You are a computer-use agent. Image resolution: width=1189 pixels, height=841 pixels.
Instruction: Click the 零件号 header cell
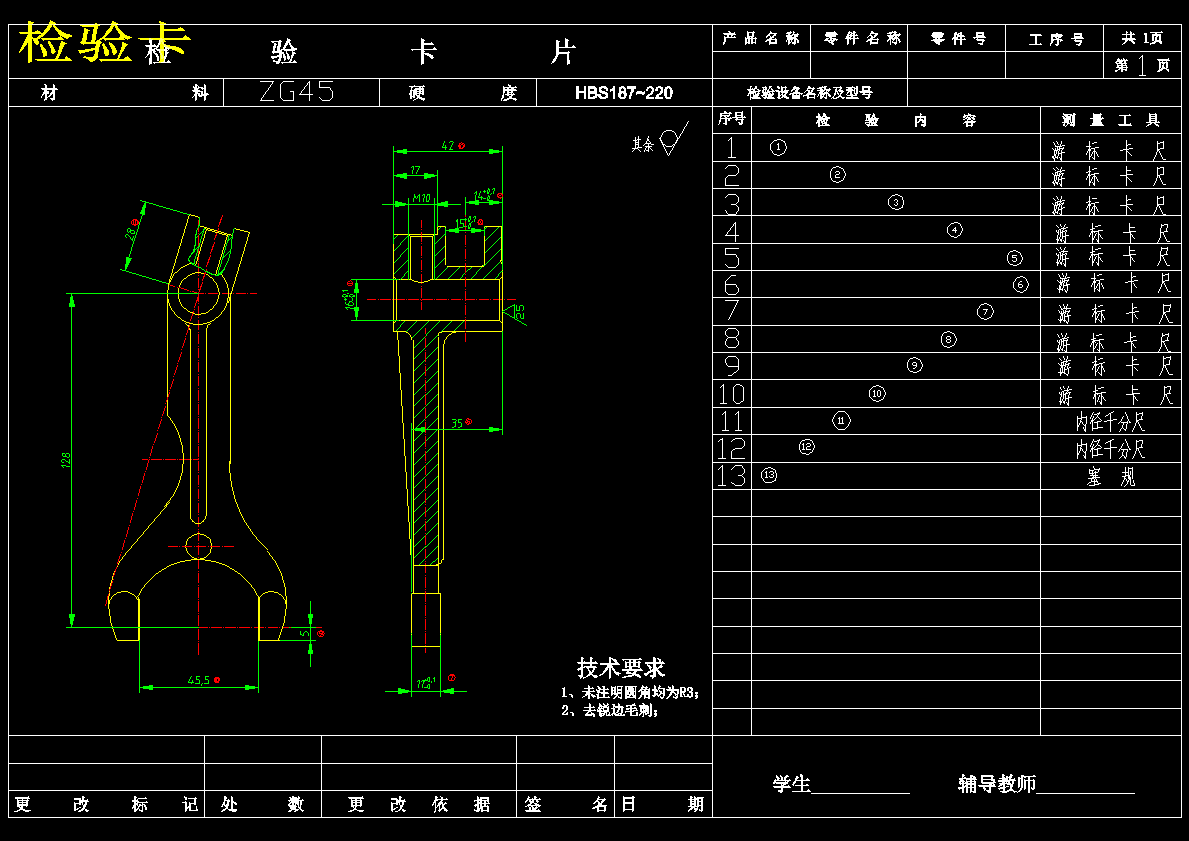(x=958, y=39)
